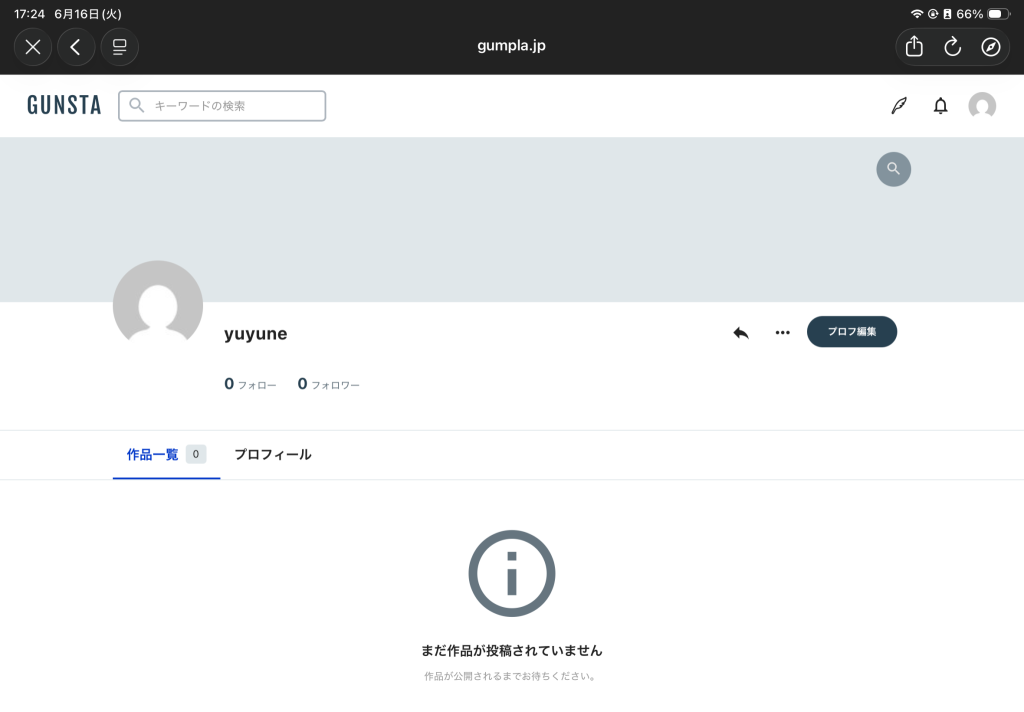The height and width of the screenshot is (712, 1024).
Task: Focus the keyword search input field
Action: tap(222, 106)
